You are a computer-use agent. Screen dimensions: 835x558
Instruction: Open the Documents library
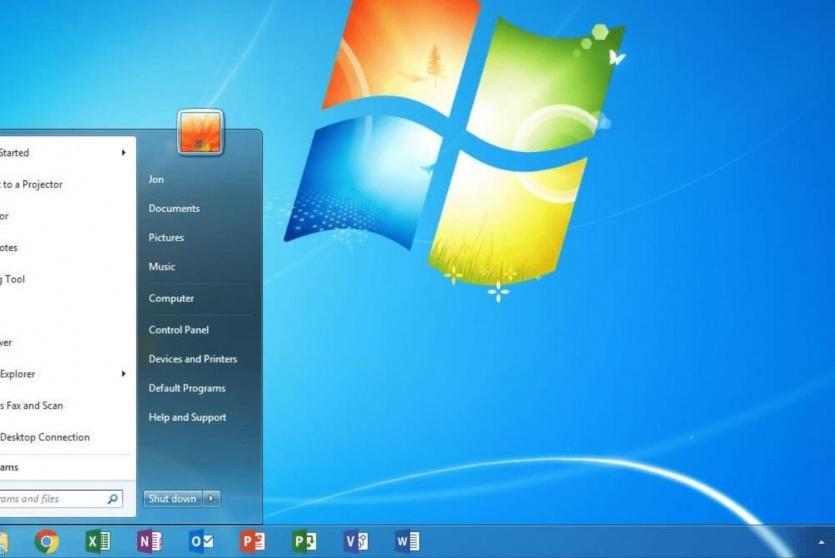pos(174,209)
